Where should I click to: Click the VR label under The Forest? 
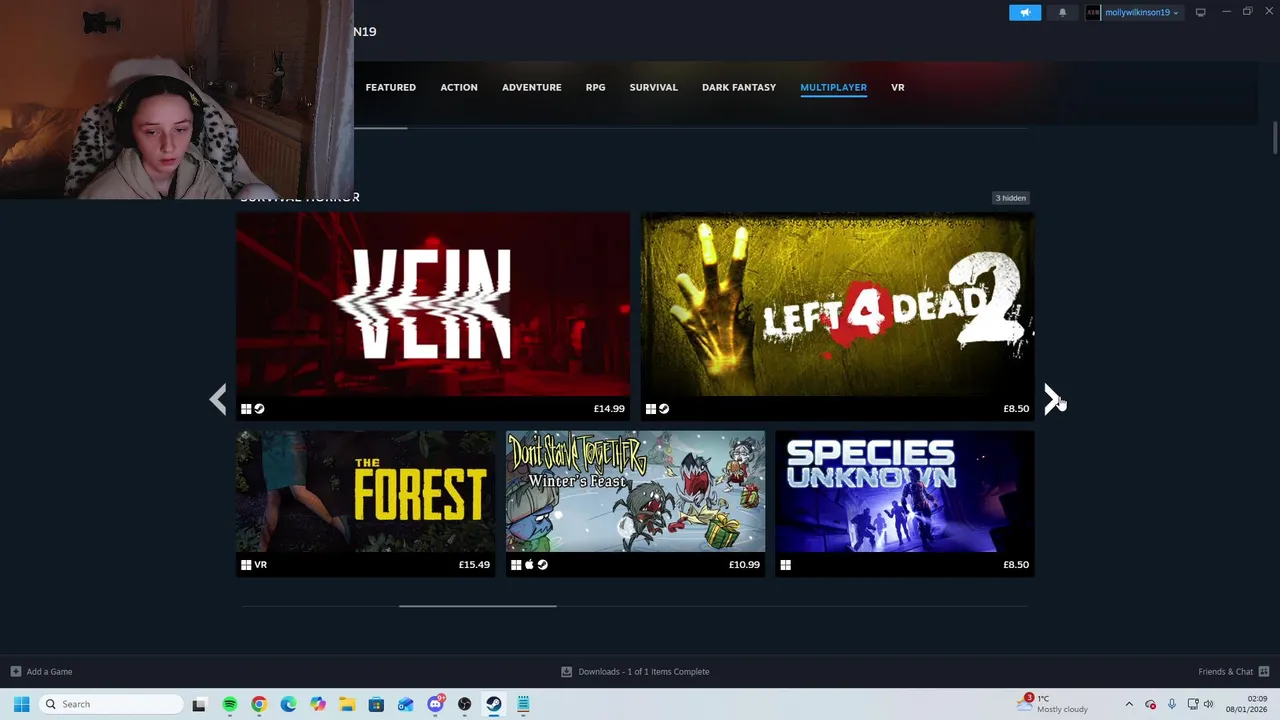point(261,565)
